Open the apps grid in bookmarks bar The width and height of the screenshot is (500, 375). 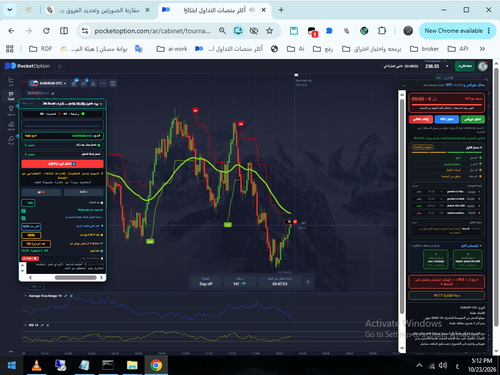click(10, 49)
